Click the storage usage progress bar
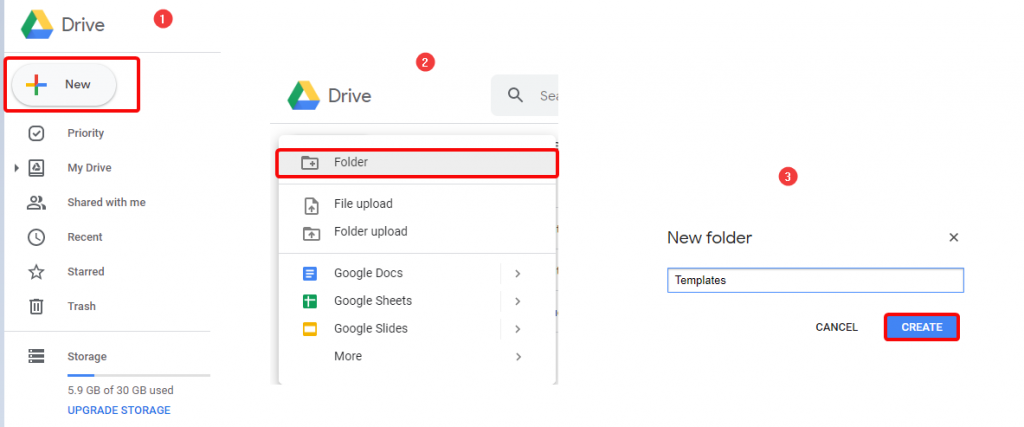The image size is (1024, 427). 138,375
